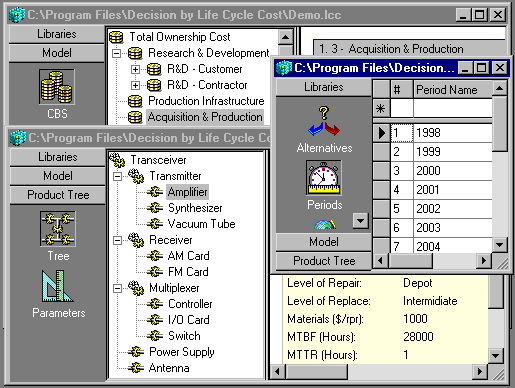This screenshot has height=388, width=515.
Task: Collapse the Multiplexer branch
Action: tap(117, 288)
